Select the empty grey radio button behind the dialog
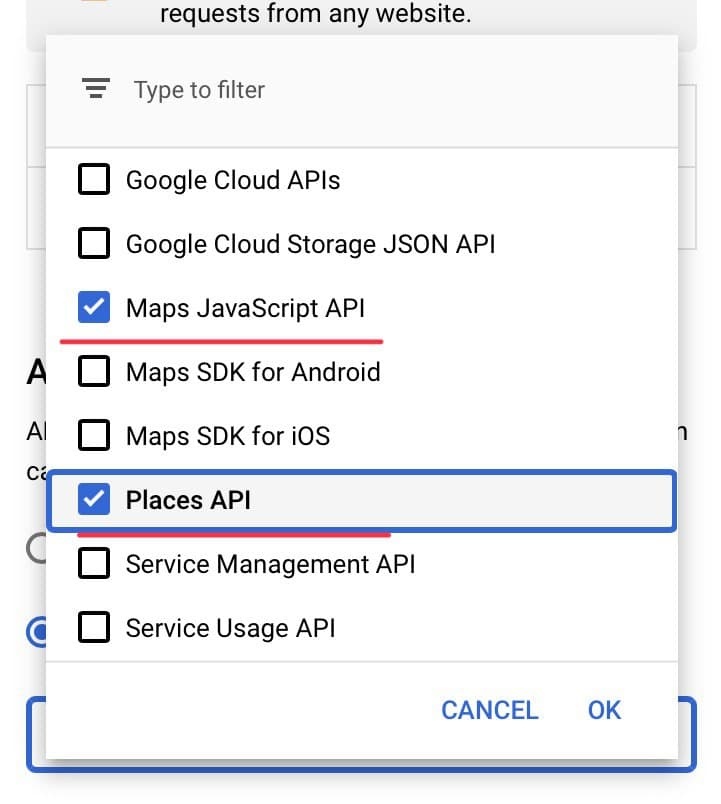The image size is (721, 804). click(37, 548)
